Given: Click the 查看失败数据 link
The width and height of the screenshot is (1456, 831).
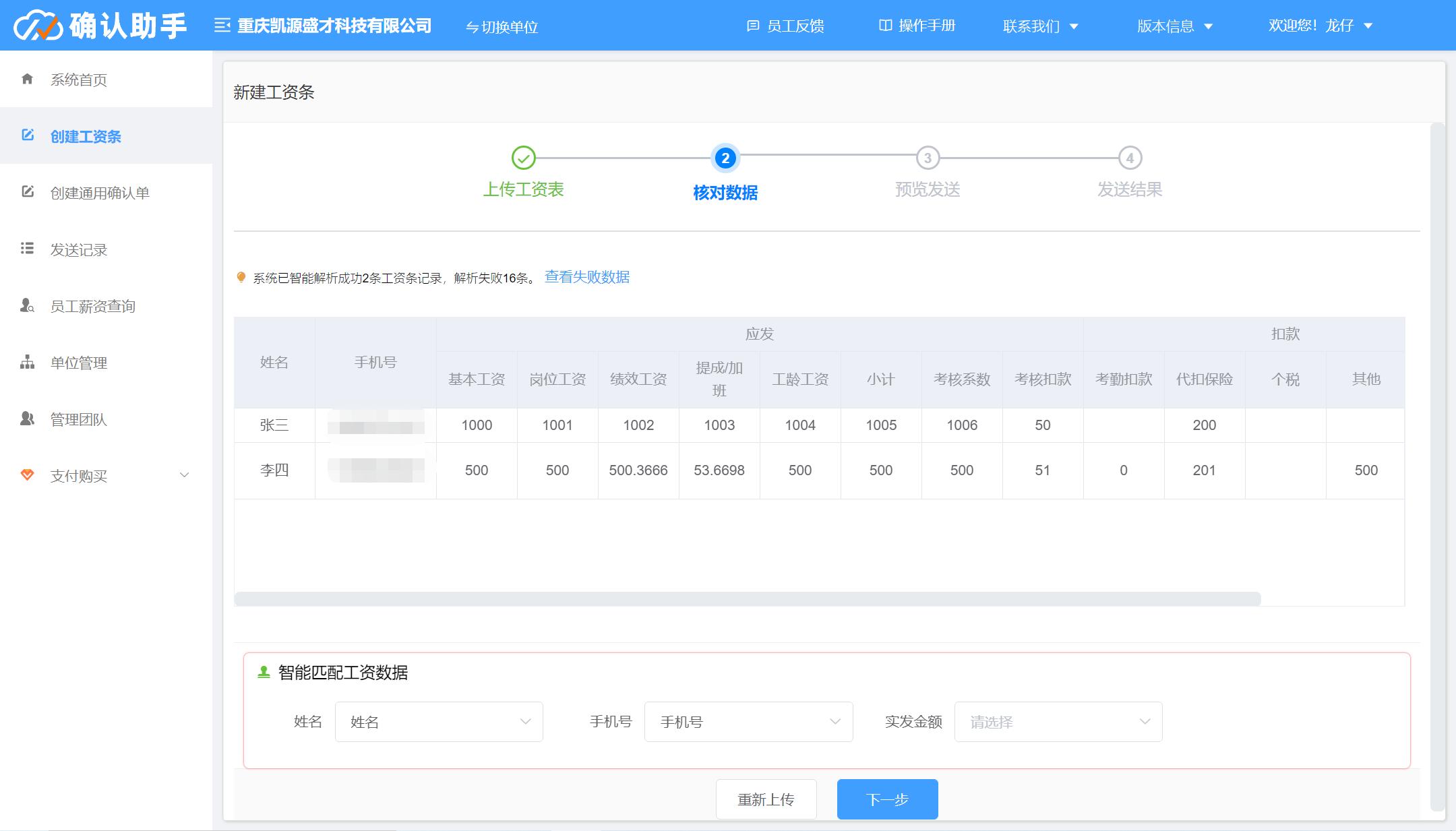Looking at the screenshot, I should (587, 277).
